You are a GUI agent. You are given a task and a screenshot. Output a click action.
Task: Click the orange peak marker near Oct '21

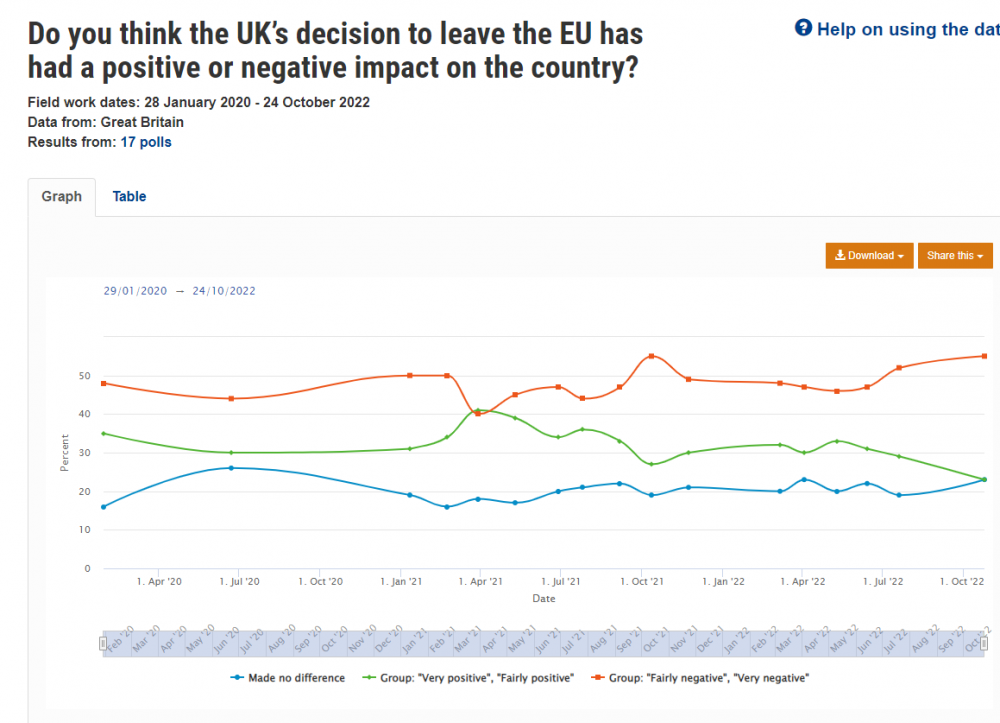pos(651,356)
